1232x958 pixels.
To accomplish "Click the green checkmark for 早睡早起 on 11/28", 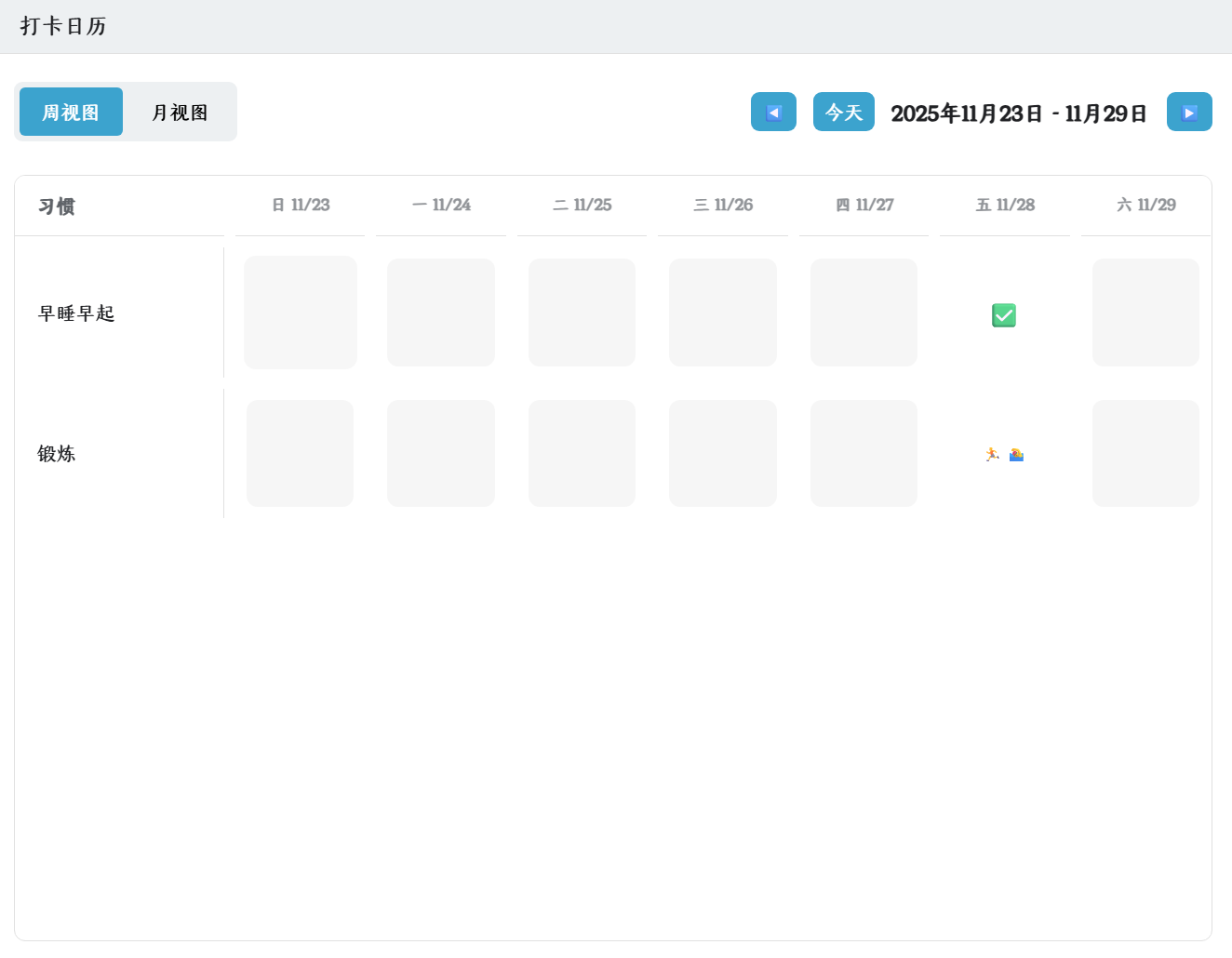I will click(x=1004, y=315).
